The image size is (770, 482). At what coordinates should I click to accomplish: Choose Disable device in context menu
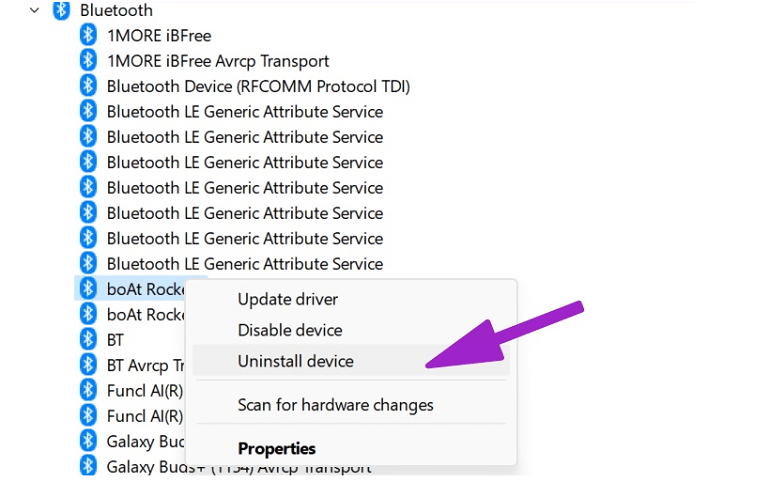[290, 330]
